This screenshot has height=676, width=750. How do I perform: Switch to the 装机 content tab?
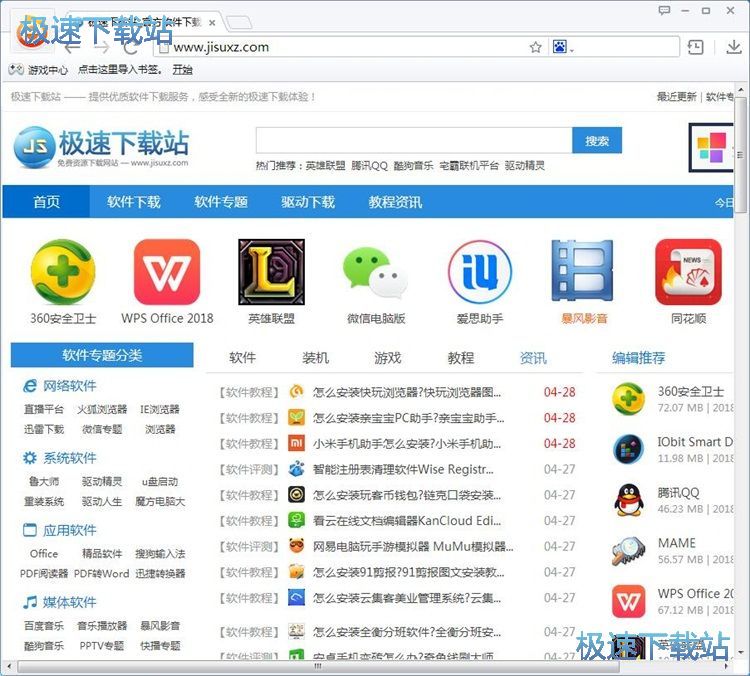[315, 358]
